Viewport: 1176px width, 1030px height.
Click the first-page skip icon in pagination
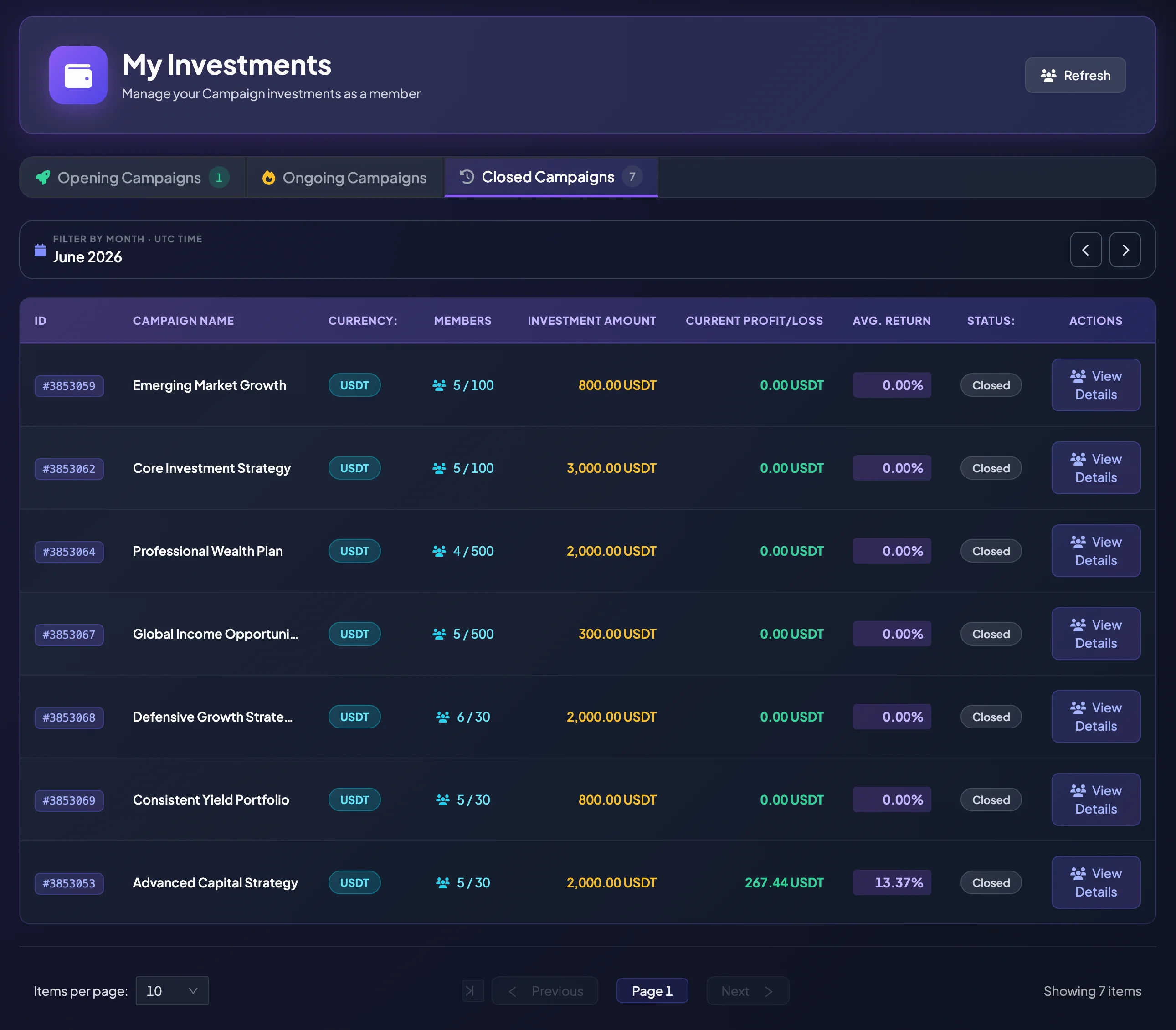[x=472, y=990]
